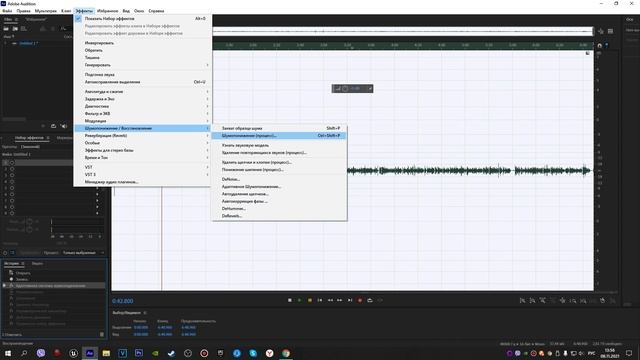Image resolution: width=640 pixels, height=360 pixels.
Task: Open effect list arrow for slot 5
Action: [x=97, y=188]
